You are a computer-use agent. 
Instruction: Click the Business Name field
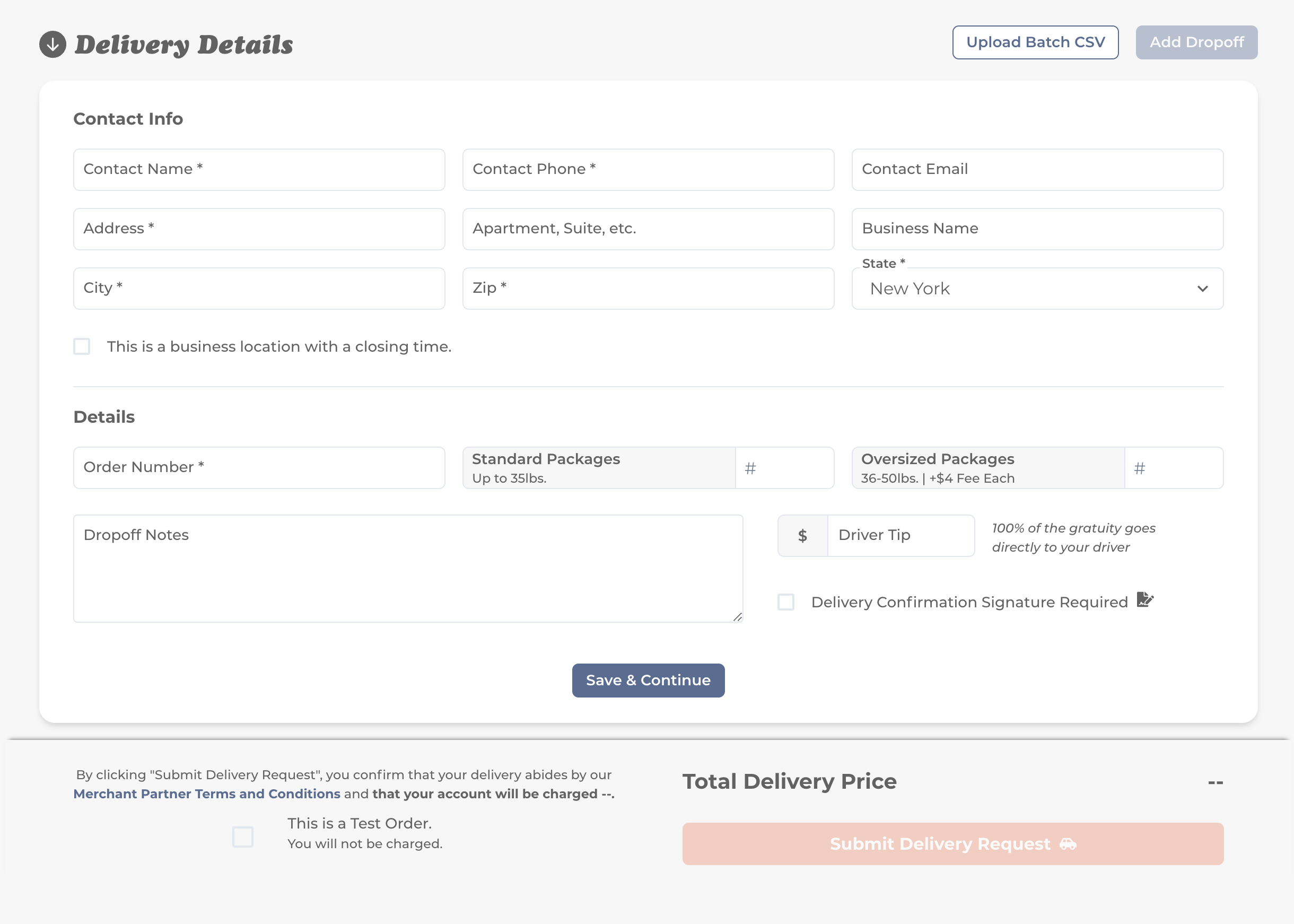point(1037,229)
